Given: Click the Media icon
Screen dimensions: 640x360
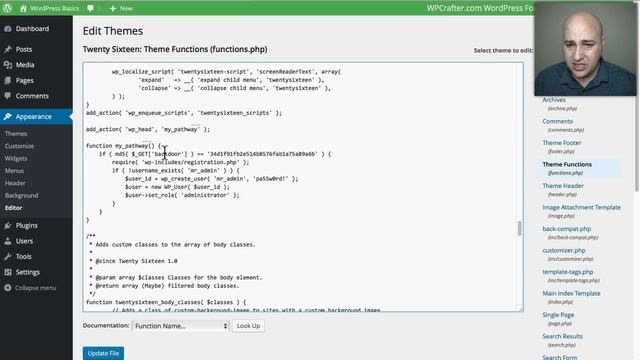Looking at the screenshot, I should [x=8, y=64].
